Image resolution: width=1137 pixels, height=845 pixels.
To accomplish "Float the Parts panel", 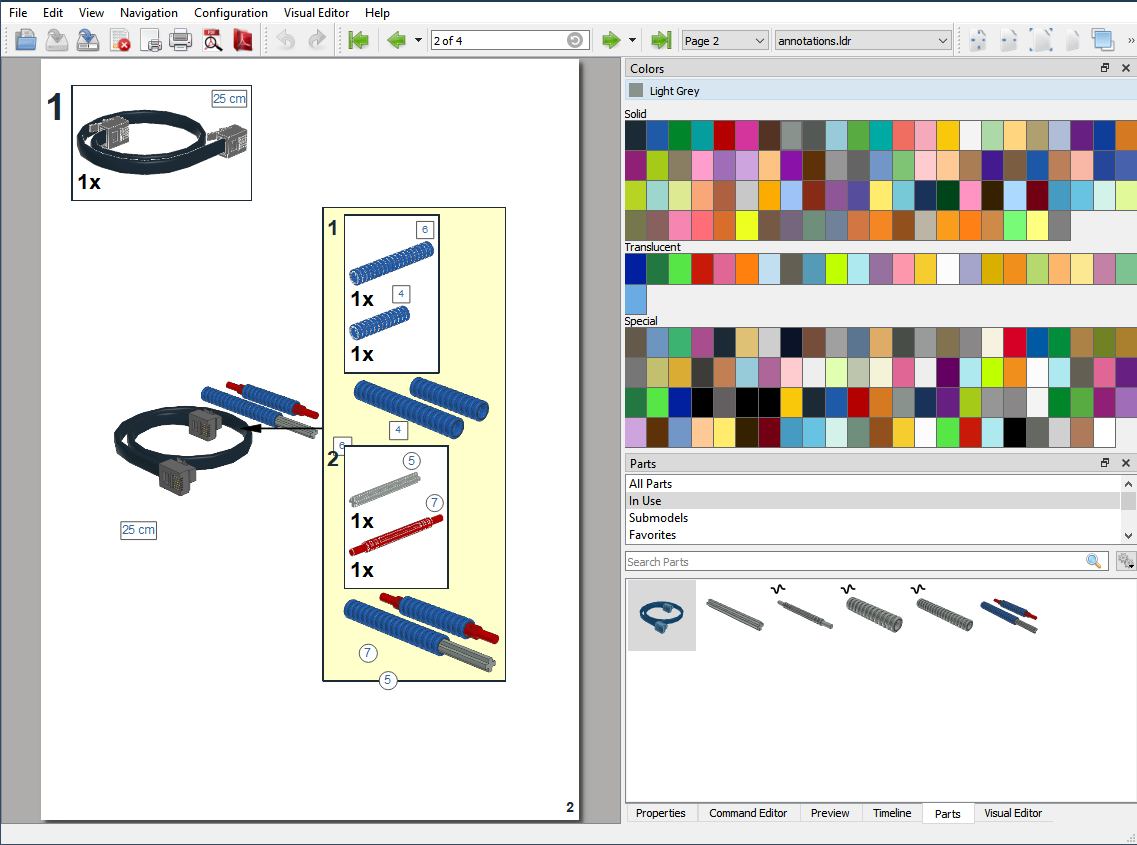I will (x=1105, y=463).
